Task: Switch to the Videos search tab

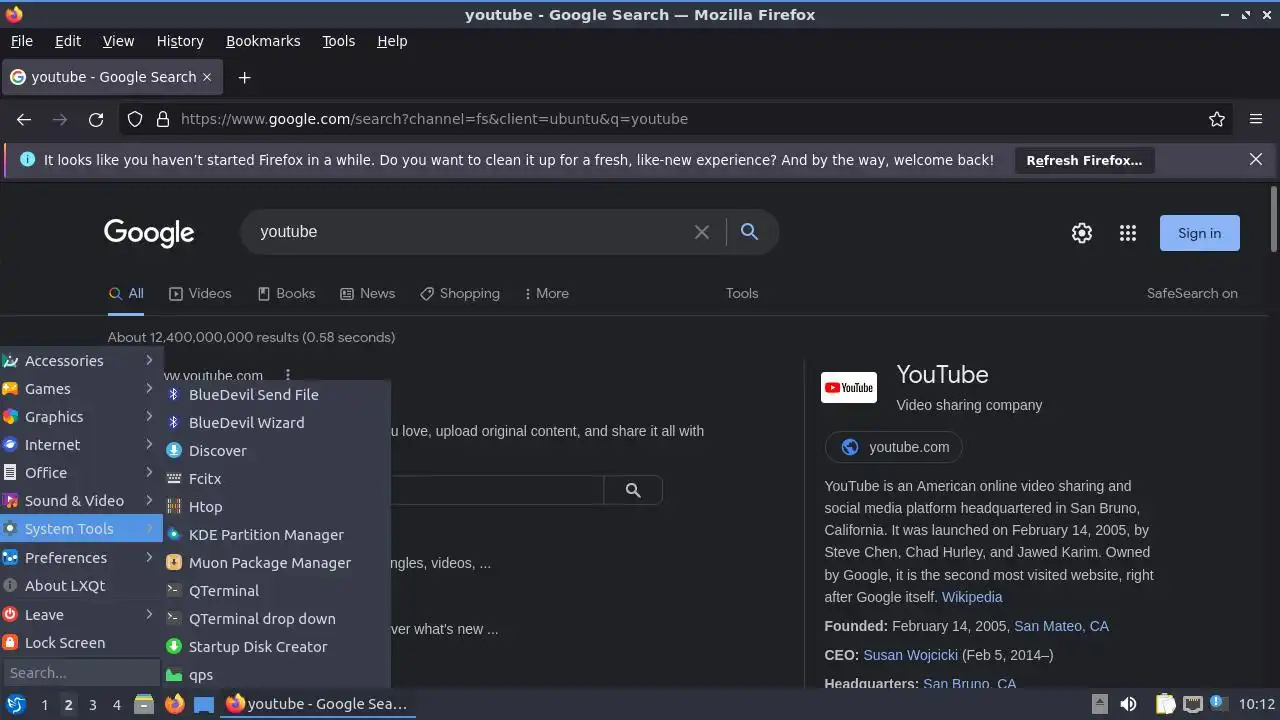Action: point(200,293)
